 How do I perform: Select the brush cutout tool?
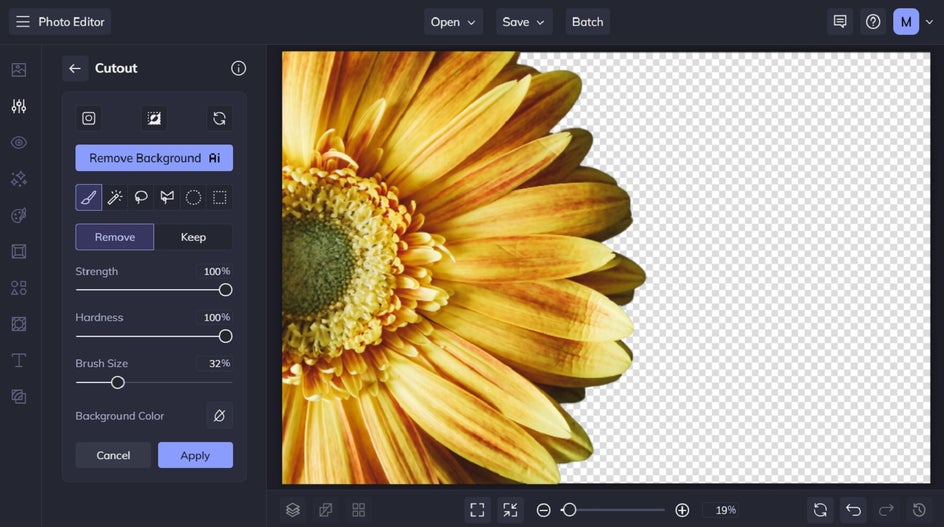click(x=89, y=198)
